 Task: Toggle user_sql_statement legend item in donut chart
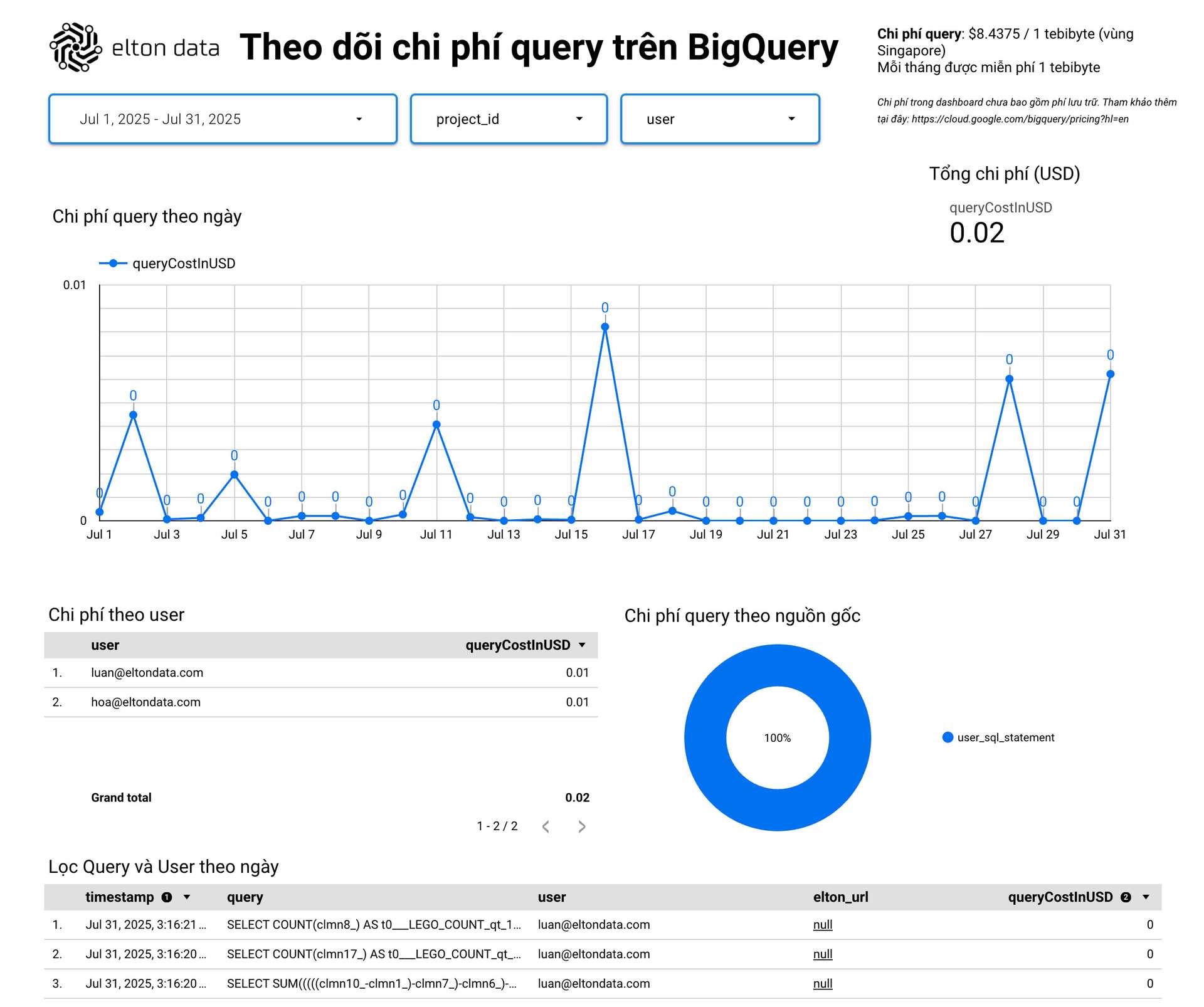click(x=998, y=737)
